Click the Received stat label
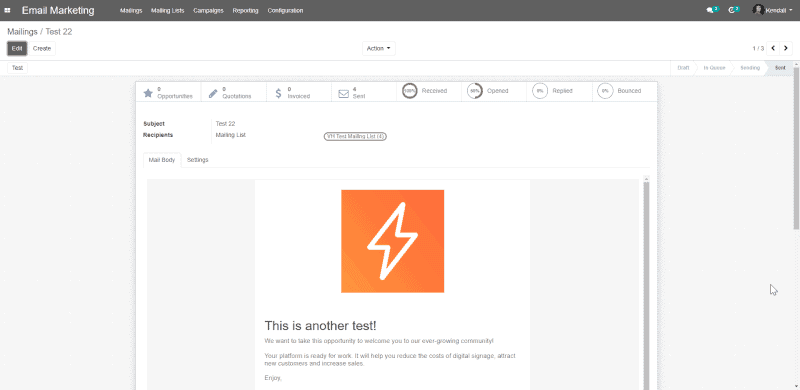 [434, 91]
